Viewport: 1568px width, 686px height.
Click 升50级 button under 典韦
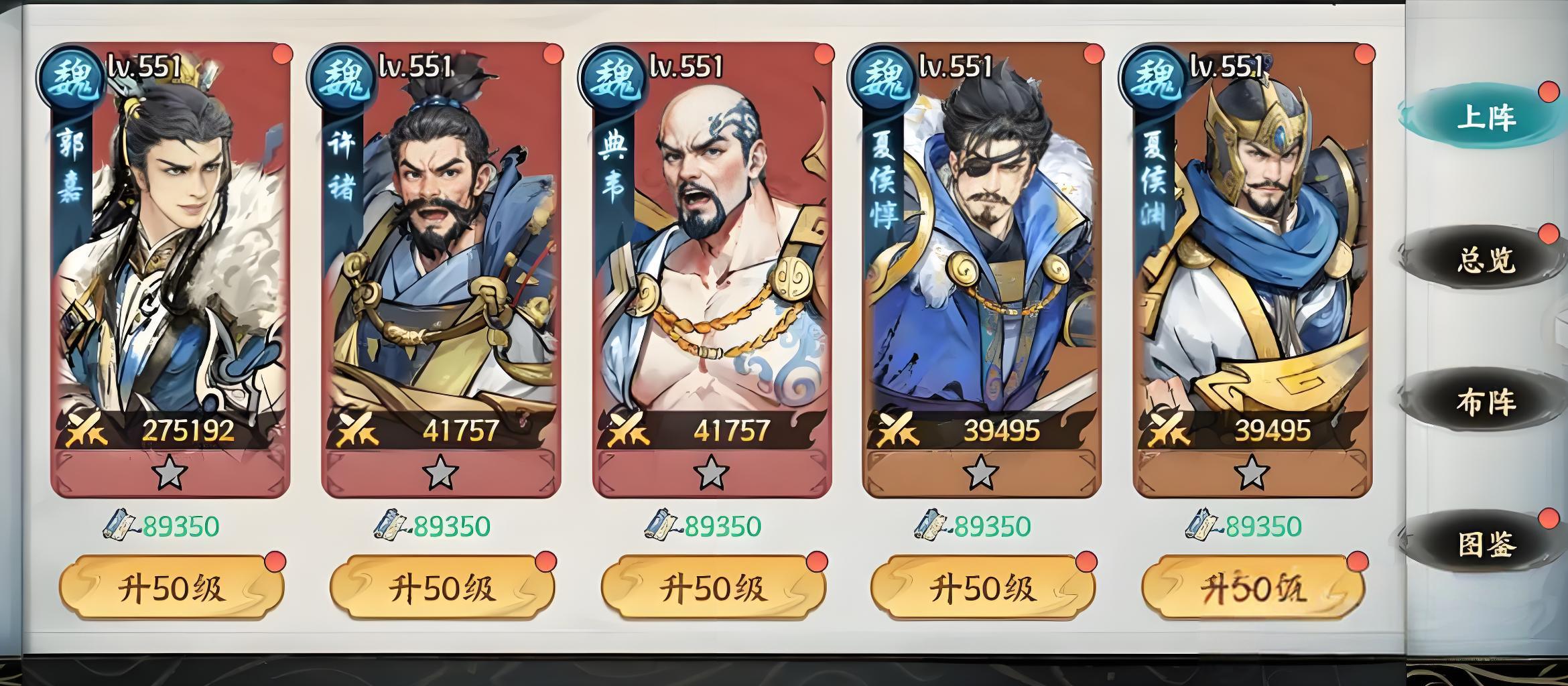pyautogui.click(x=713, y=588)
